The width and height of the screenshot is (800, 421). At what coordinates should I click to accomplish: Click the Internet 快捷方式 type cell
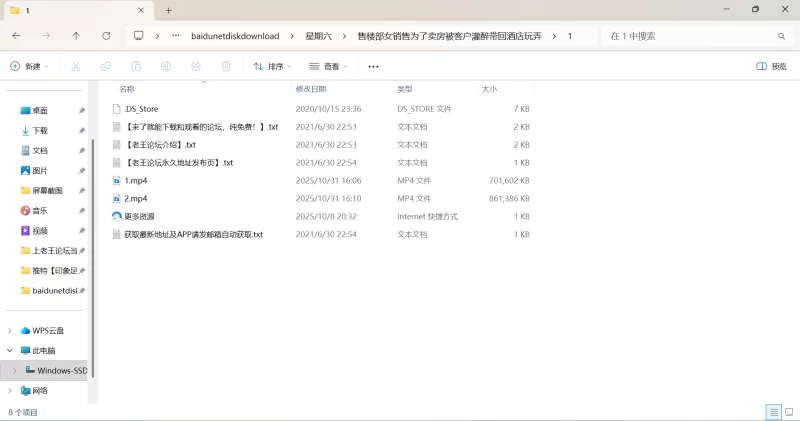pos(428,216)
